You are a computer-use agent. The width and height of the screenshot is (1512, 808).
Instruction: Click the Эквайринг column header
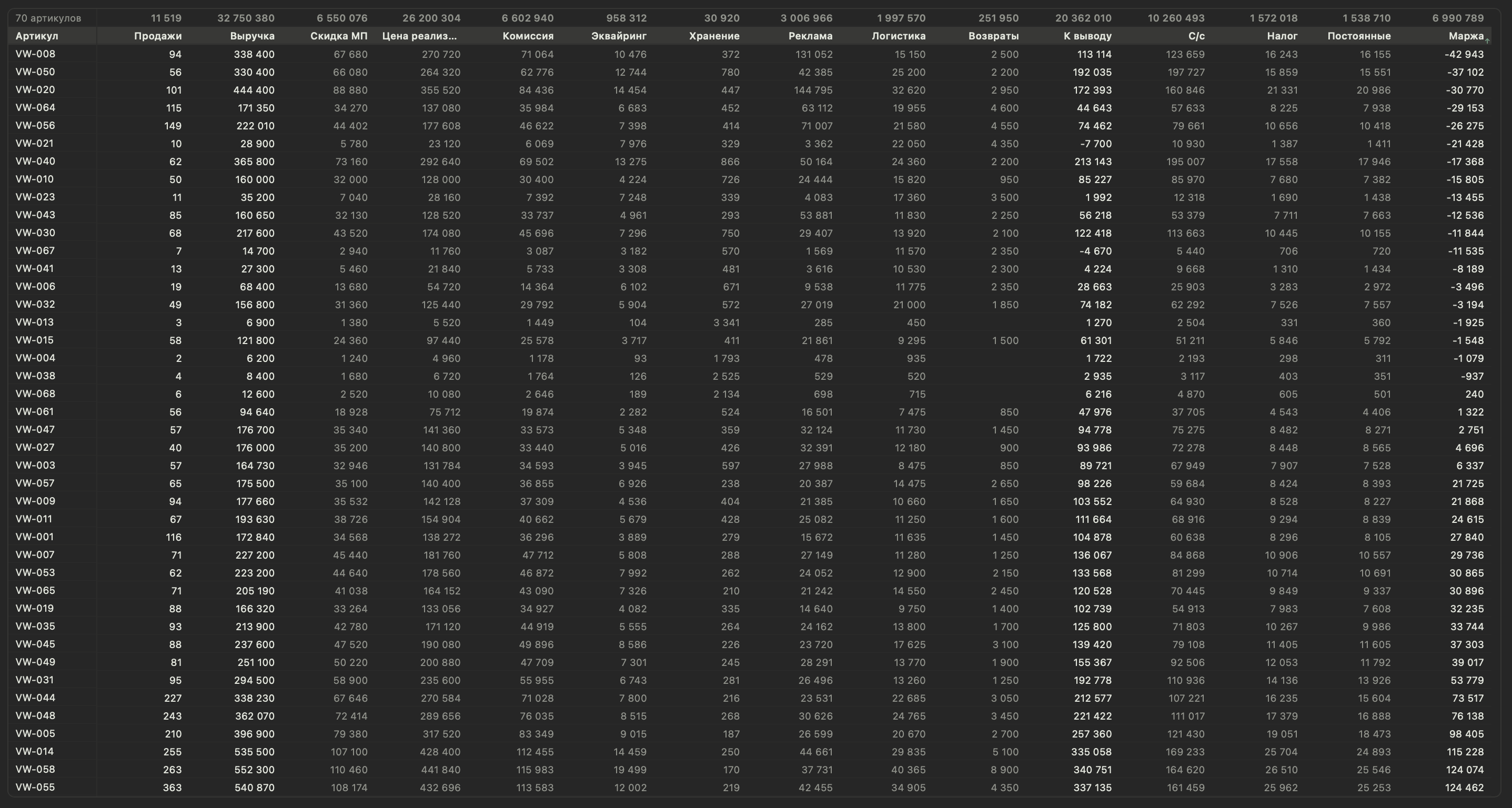pos(619,36)
